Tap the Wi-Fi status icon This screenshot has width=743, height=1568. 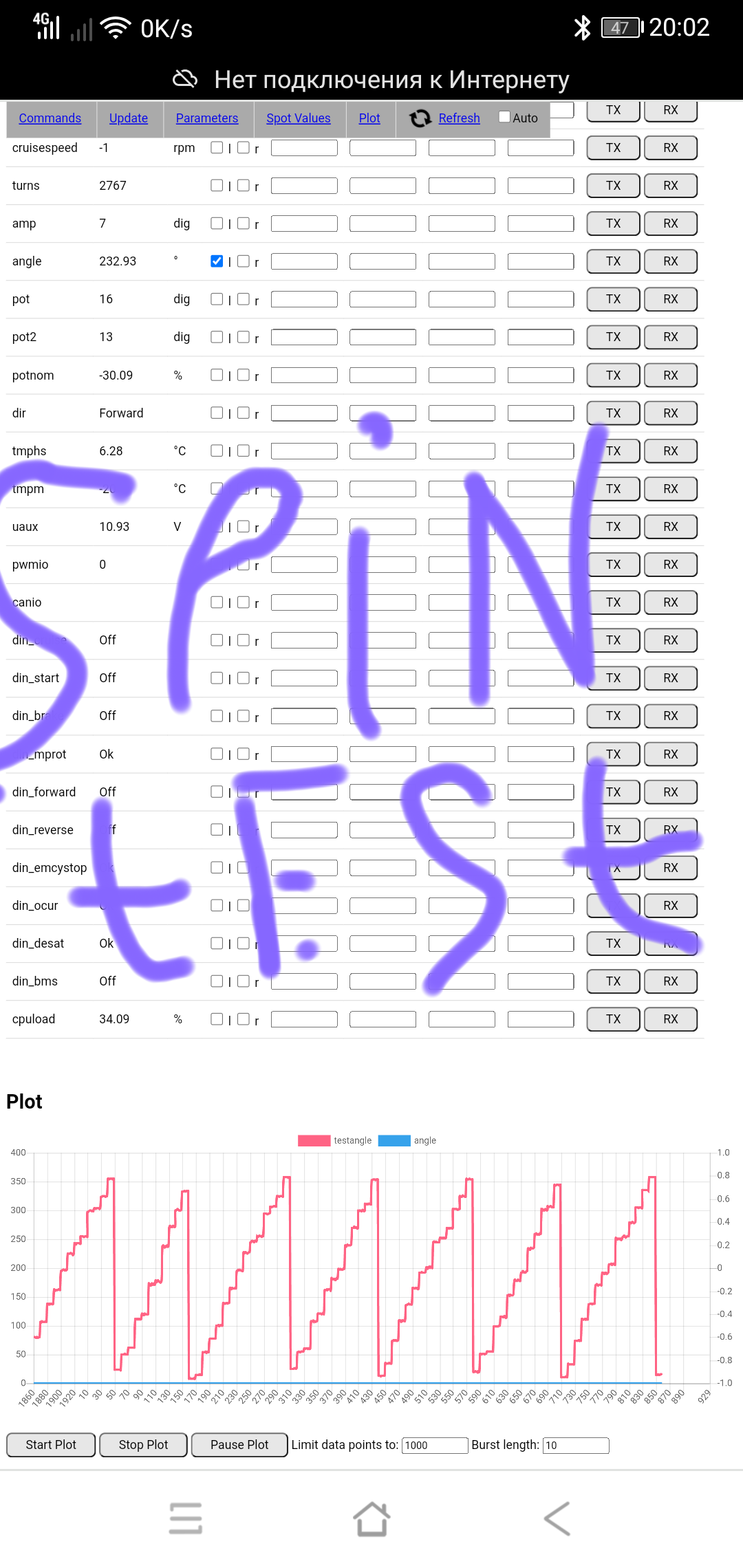click(x=115, y=28)
